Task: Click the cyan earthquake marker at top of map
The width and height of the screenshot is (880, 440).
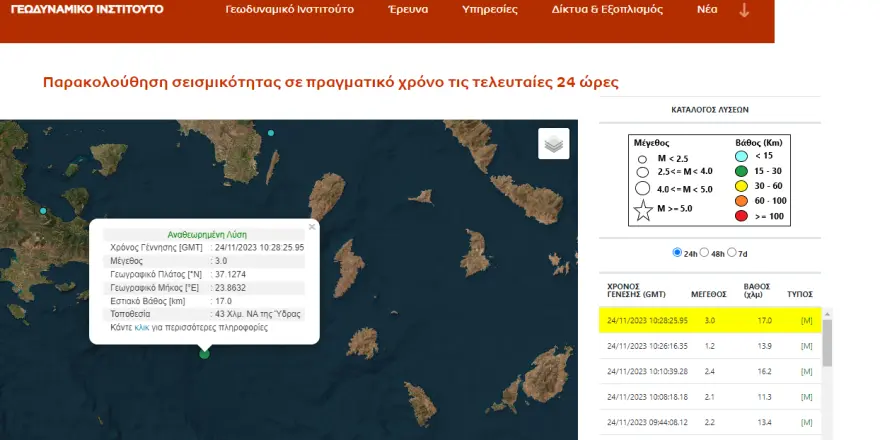Action: pyautogui.click(x=270, y=132)
